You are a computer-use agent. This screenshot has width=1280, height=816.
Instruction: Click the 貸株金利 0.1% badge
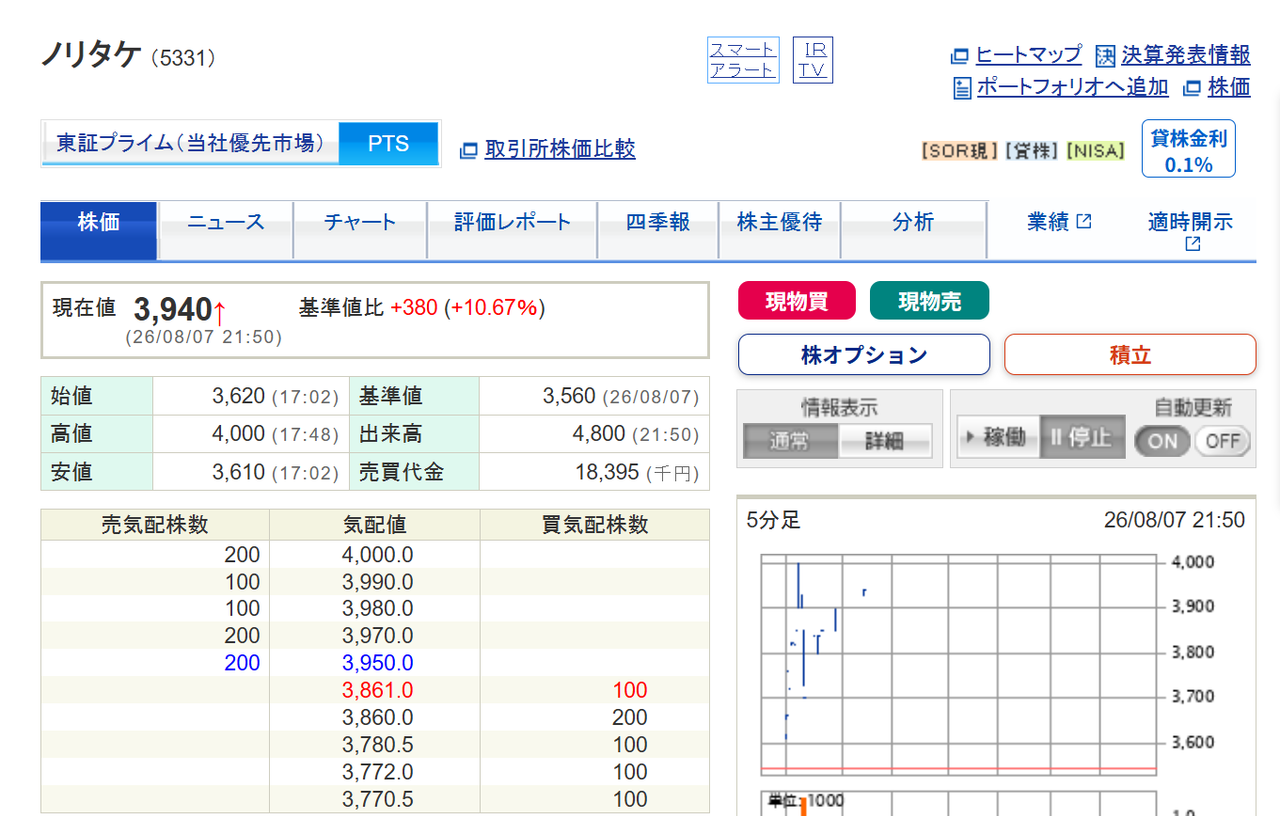pos(1189,149)
